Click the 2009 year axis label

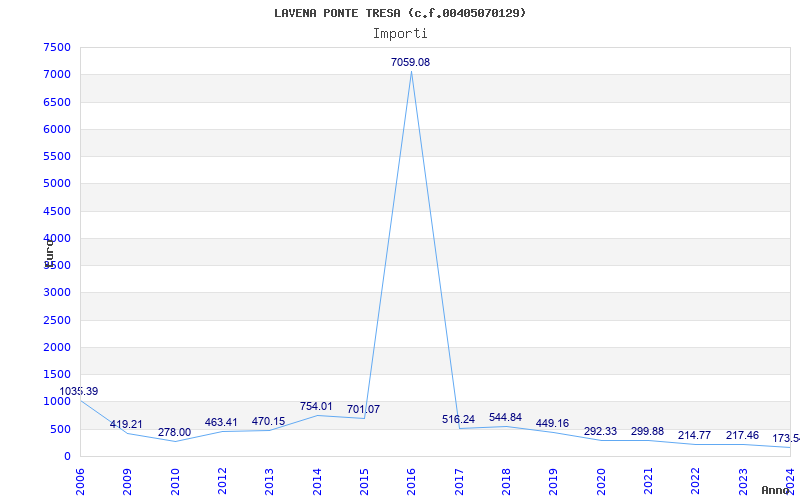coord(128,481)
